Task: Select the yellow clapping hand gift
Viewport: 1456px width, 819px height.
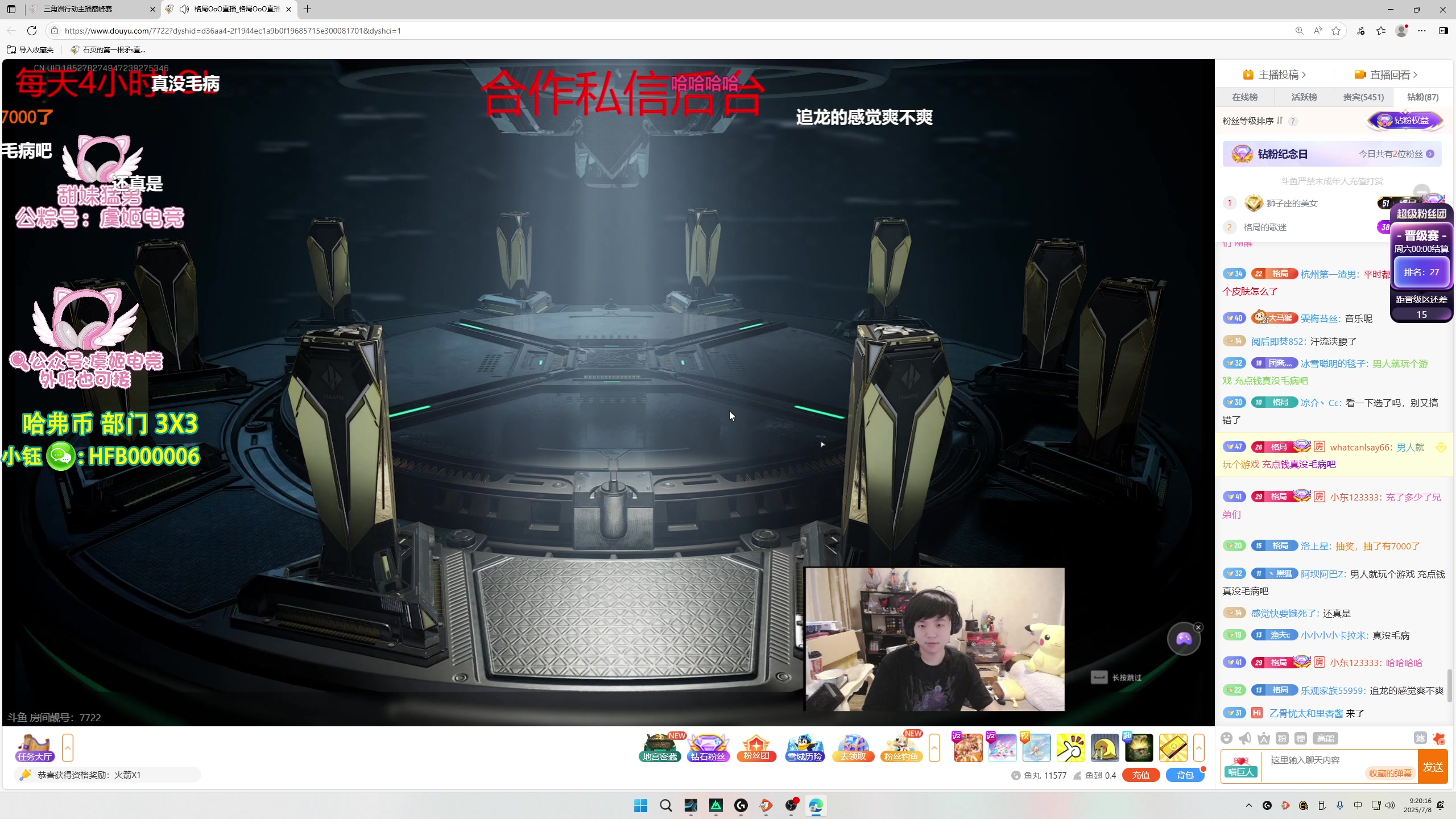Action: pyautogui.click(x=1070, y=747)
